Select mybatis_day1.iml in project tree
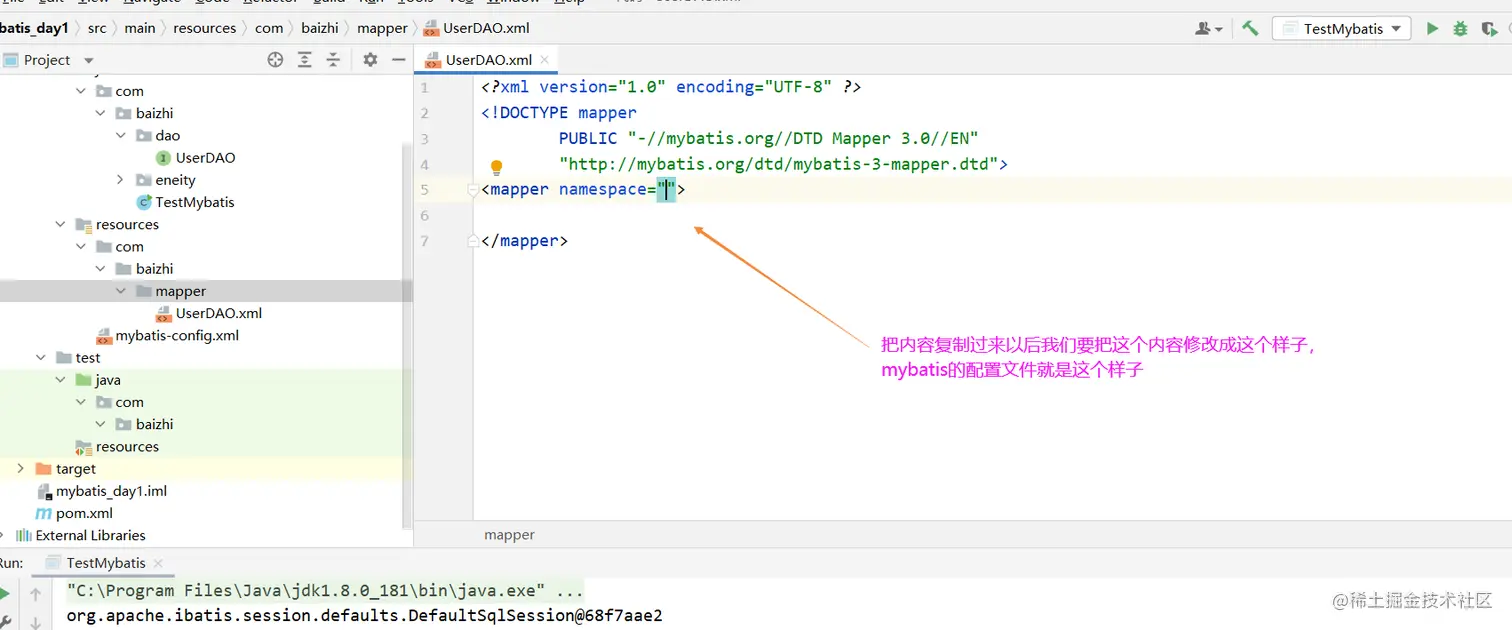This screenshot has width=1512, height=630. point(111,491)
